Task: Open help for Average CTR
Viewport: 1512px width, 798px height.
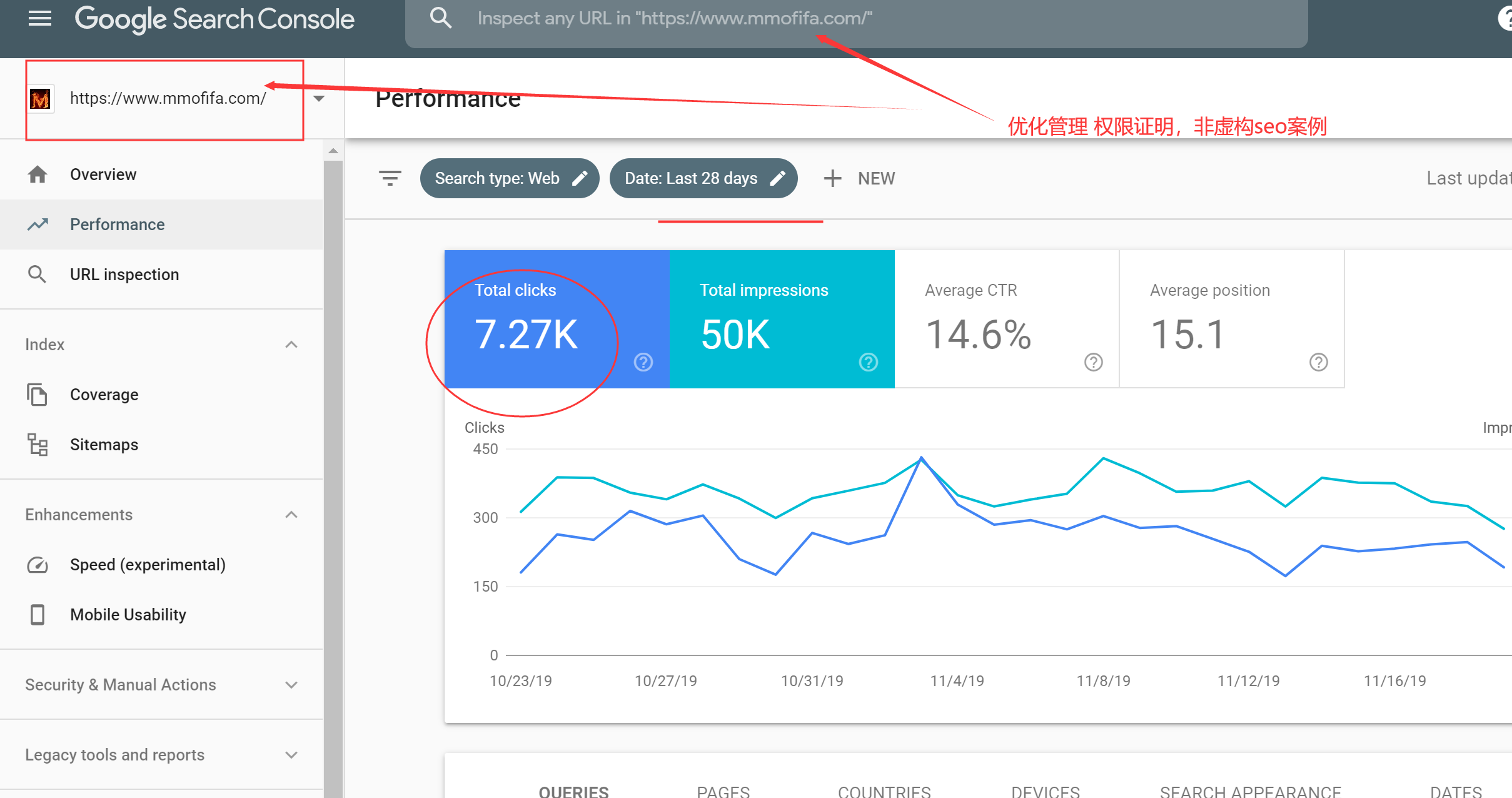Action: point(1094,362)
